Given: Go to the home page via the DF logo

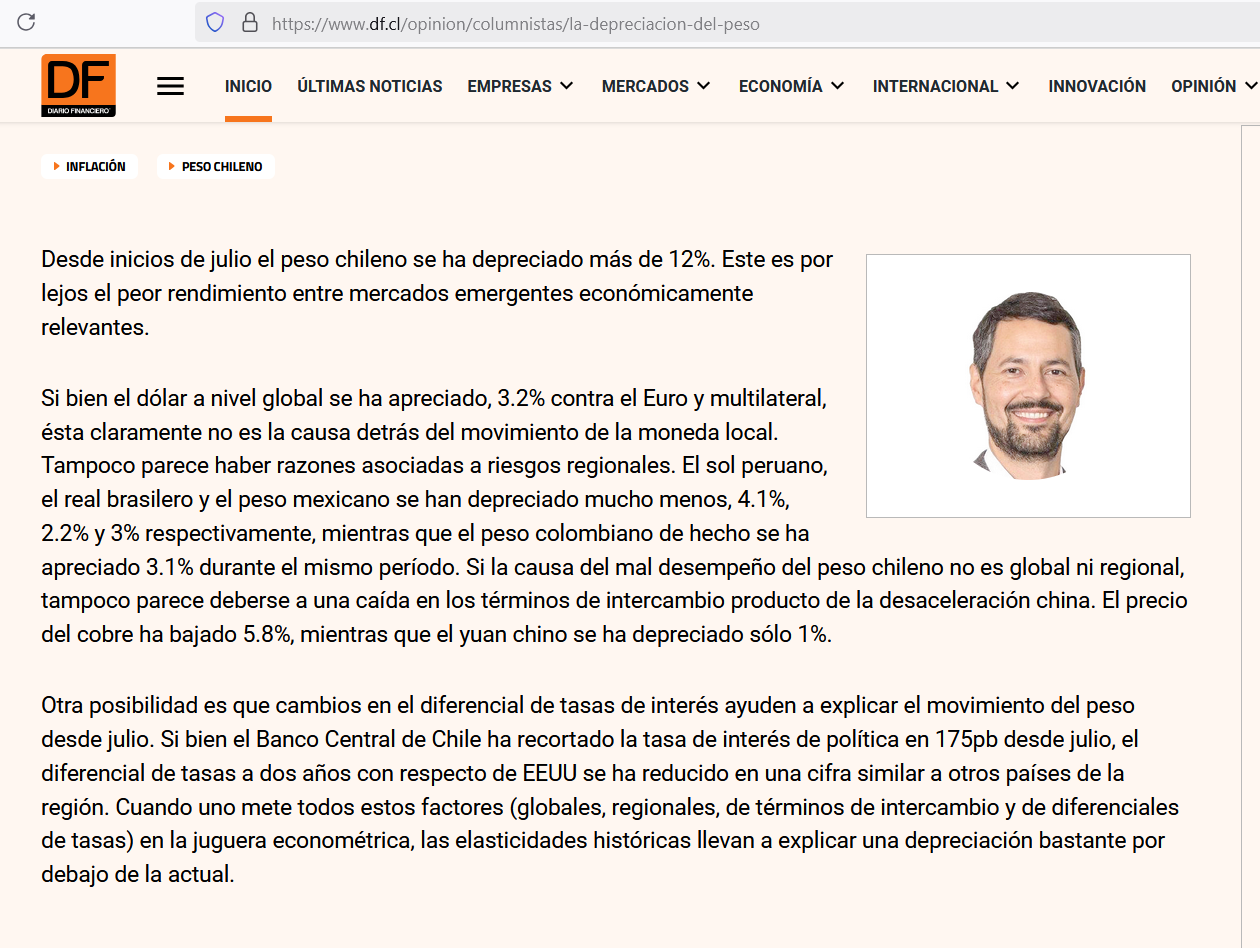Looking at the screenshot, I should tap(78, 86).
